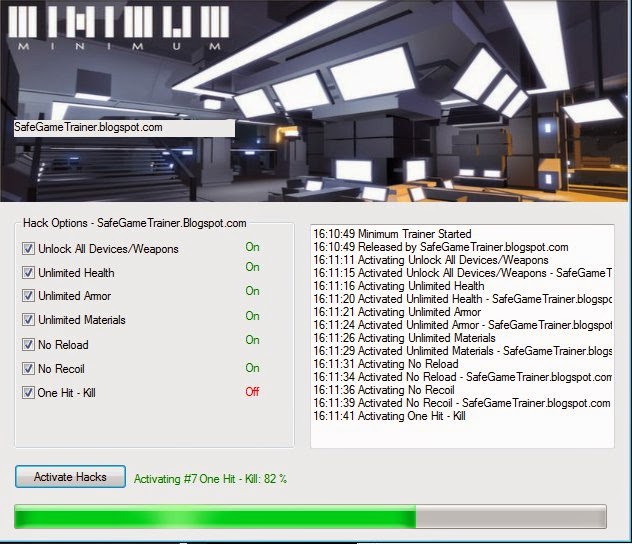
Task: Select the 16:11:24 Activated Unlimited Armor line
Action: (462, 324)
